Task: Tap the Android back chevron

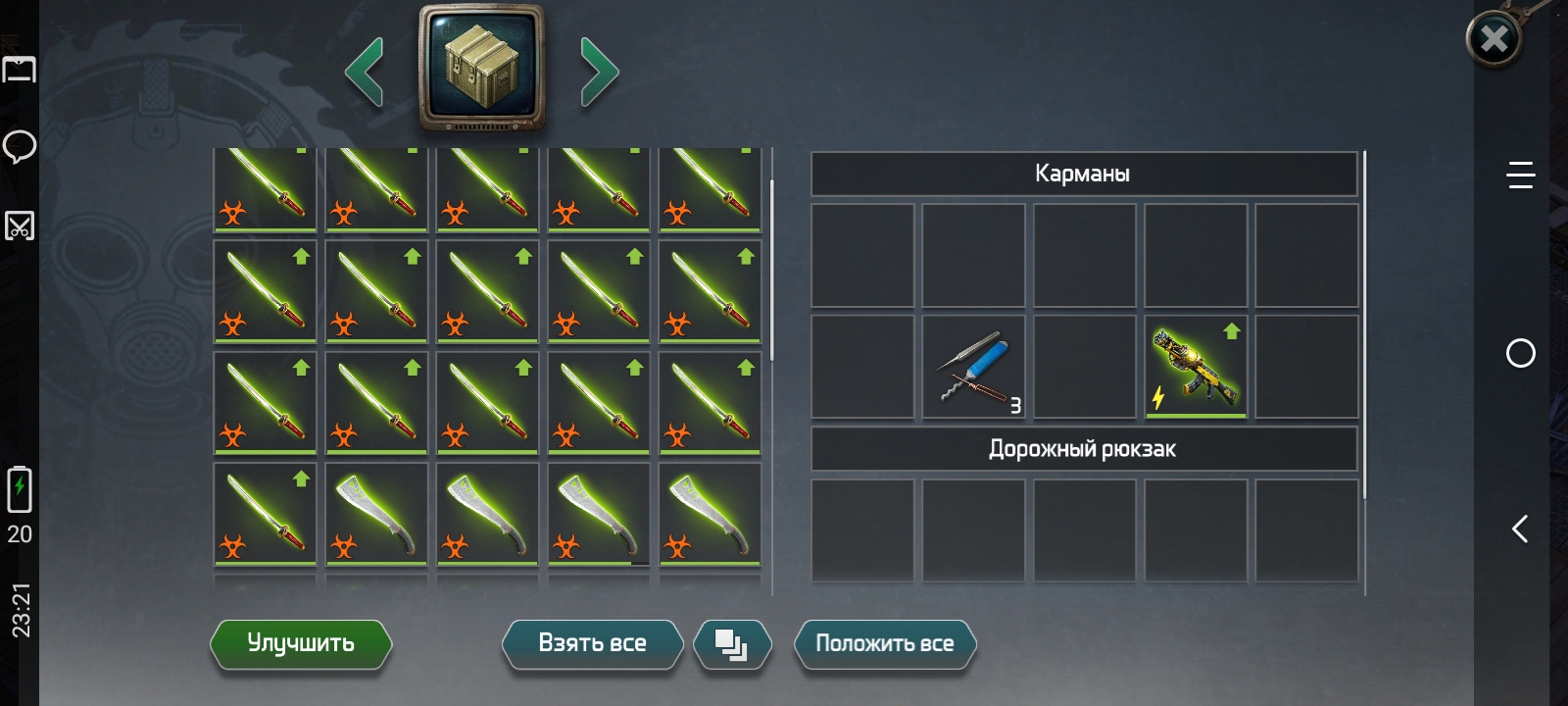Action: [1520, 529]
